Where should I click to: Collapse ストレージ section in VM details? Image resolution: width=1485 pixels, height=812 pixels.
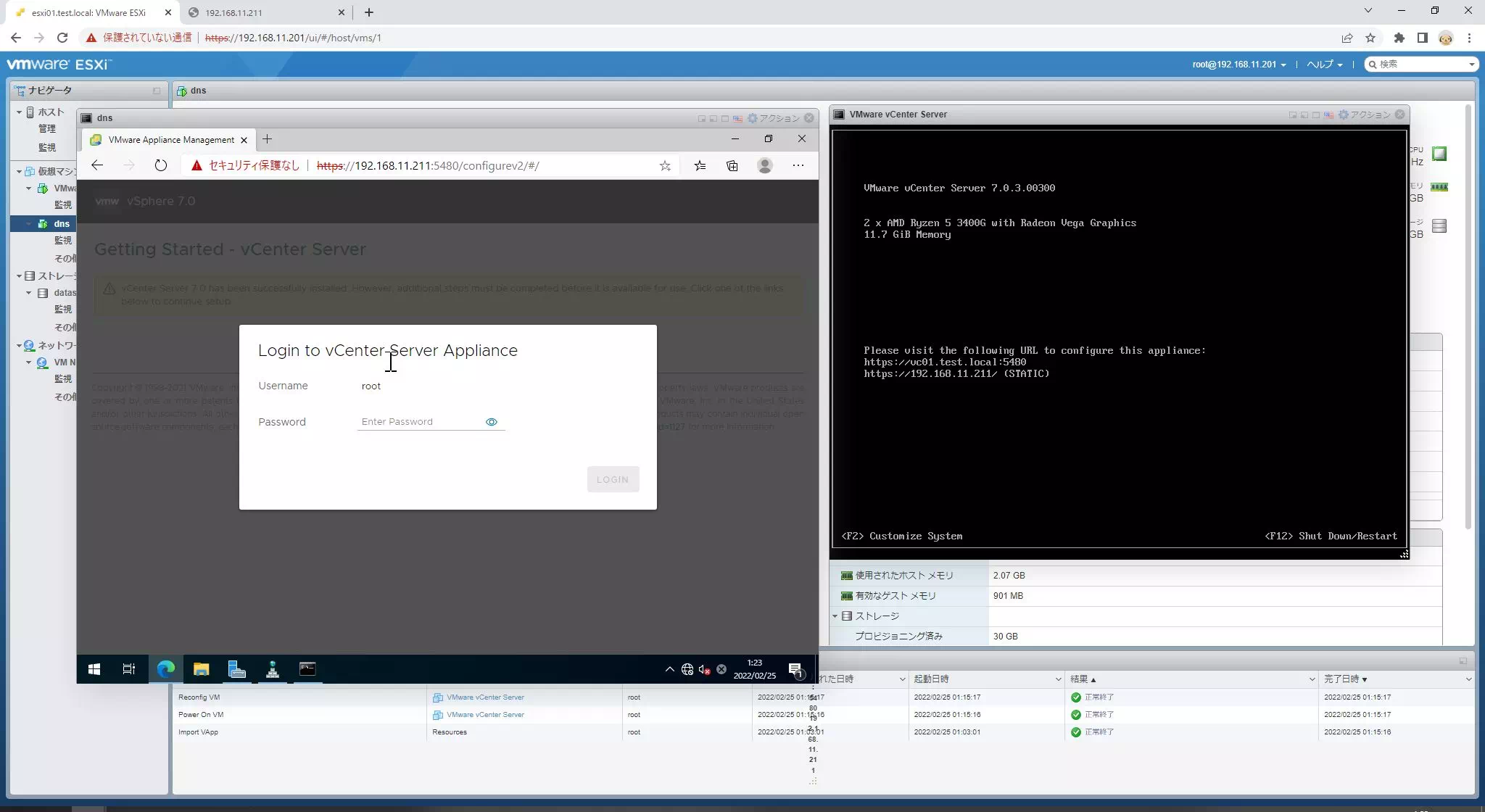click(835, 616)
